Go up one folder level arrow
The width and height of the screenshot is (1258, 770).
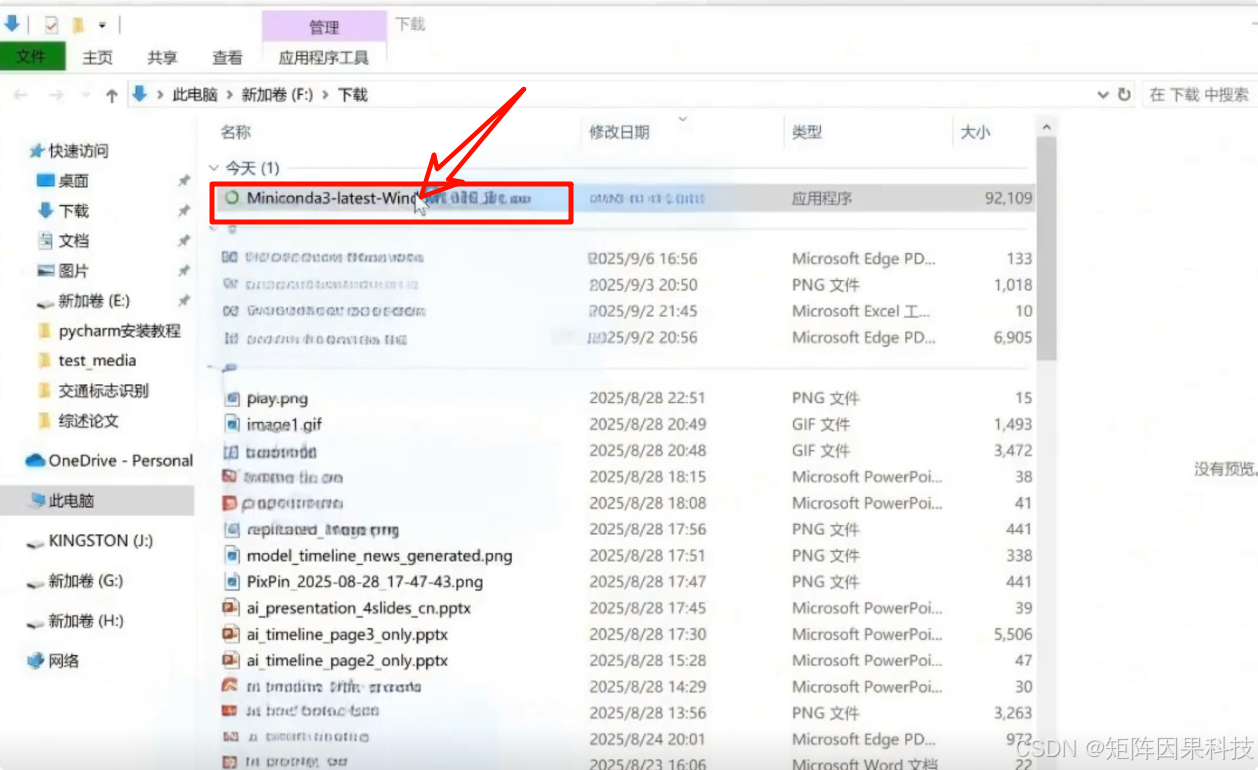(111, 96)
